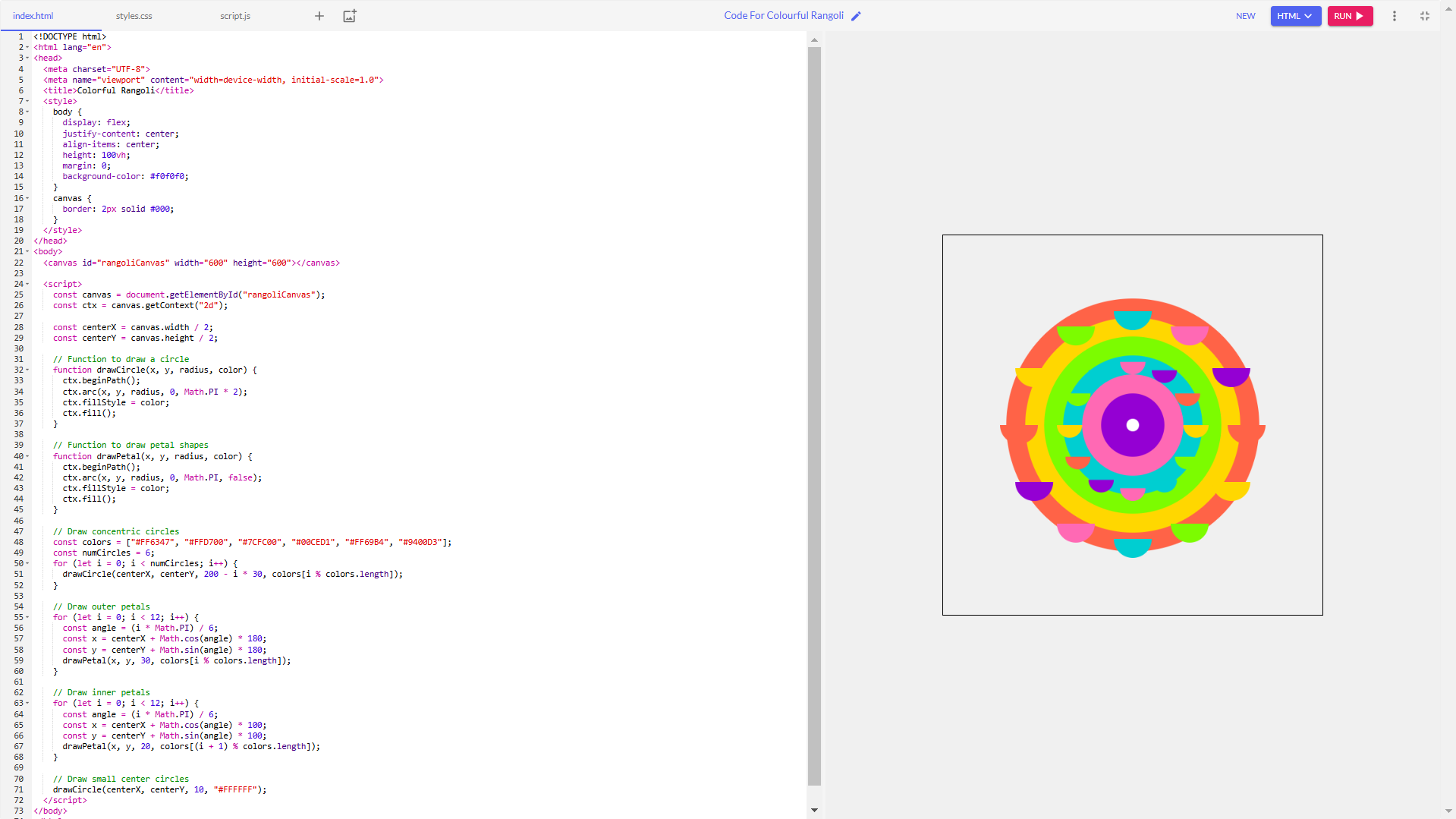Screen dimensions: 1456x819
Task: Click the '// Draw small center circles' comment
Action: coord(121,779)
